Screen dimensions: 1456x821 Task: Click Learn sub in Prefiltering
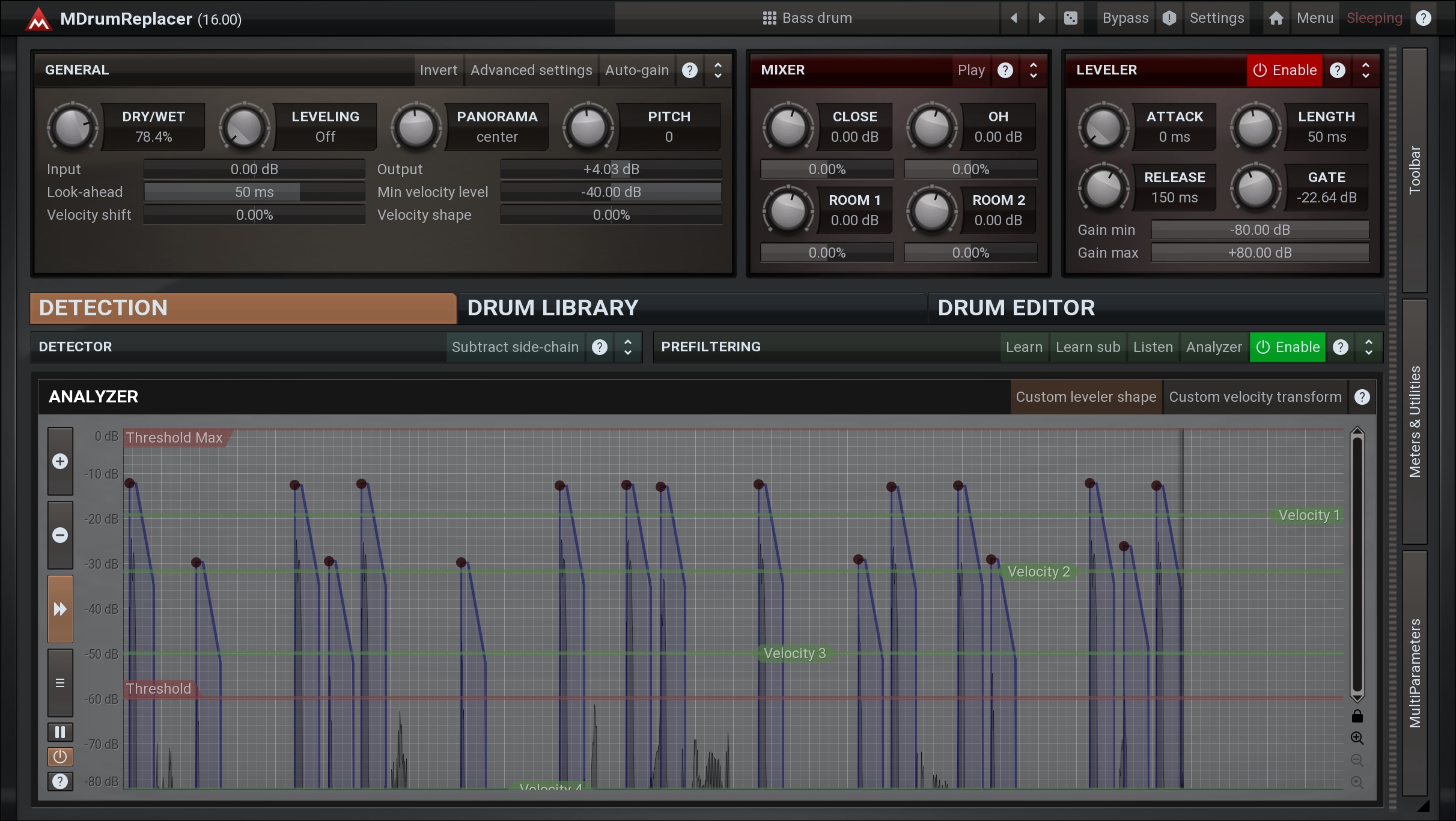[1088, 347]
